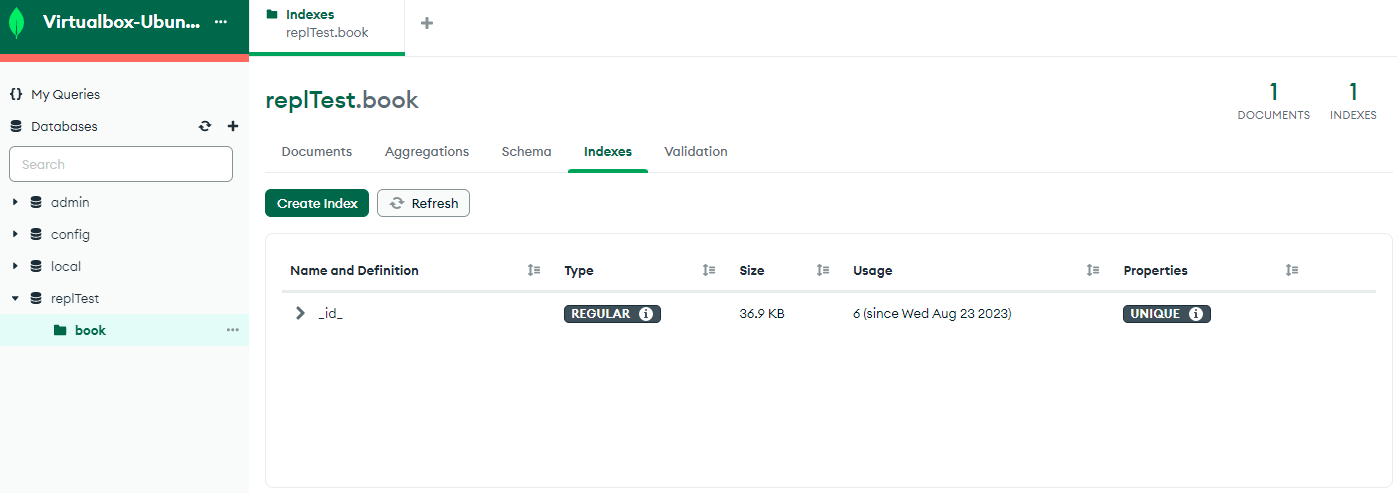Click the UNIQUE property badge
The height and width of the screenshot is (493, 1397).
[x=1167, y=314]
